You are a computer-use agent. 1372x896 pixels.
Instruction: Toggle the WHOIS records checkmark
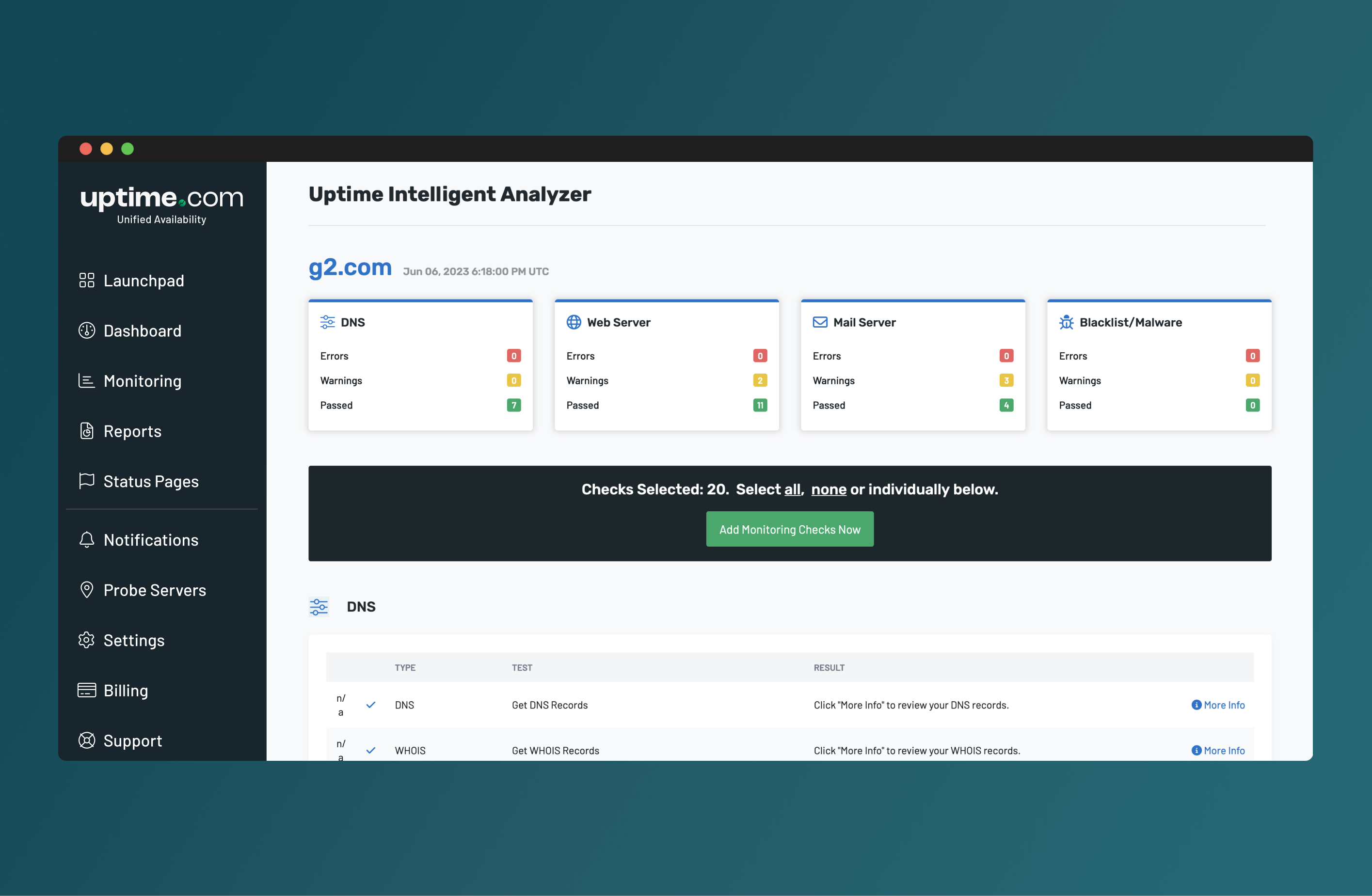(x=371, y=750)
